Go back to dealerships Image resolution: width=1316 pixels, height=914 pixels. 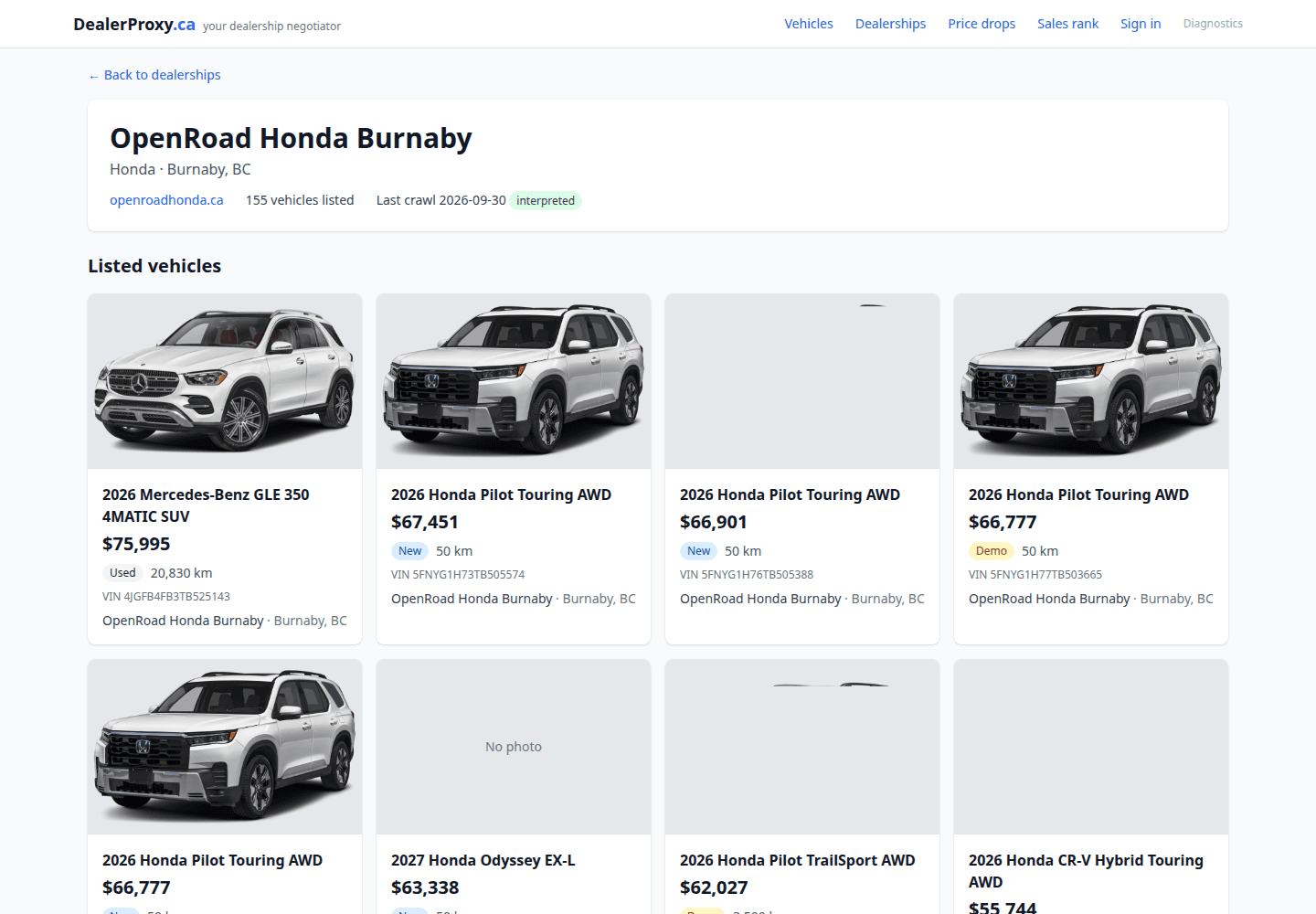(x=154, y=75)
